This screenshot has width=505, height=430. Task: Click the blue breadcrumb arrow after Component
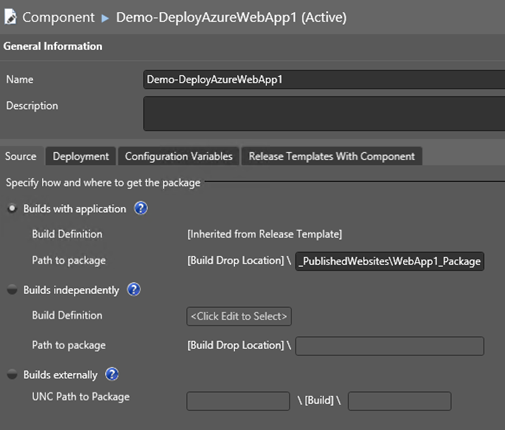tap(105, 18)
